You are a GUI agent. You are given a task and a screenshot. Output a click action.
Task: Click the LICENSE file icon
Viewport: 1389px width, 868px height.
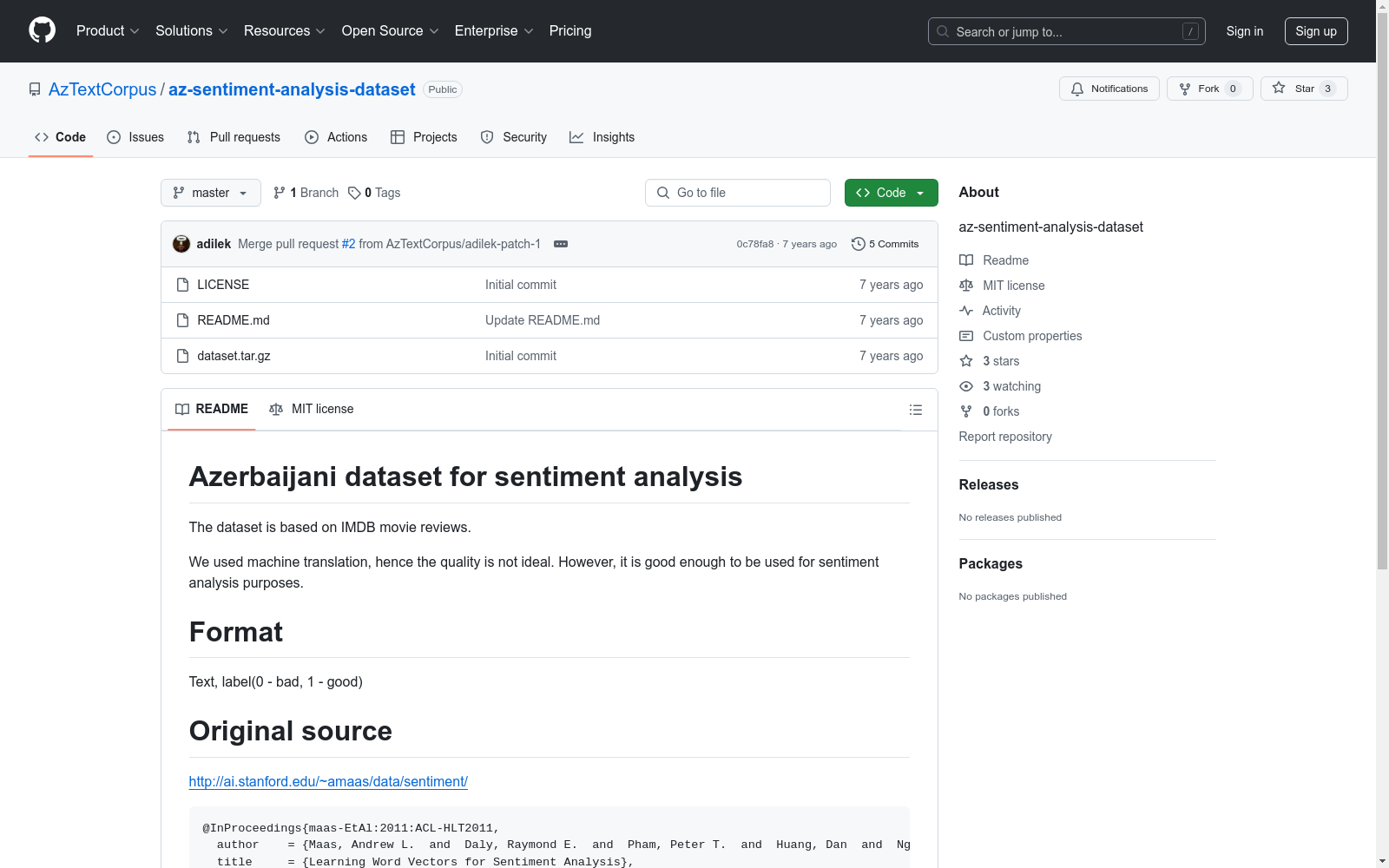click(182, 285)
